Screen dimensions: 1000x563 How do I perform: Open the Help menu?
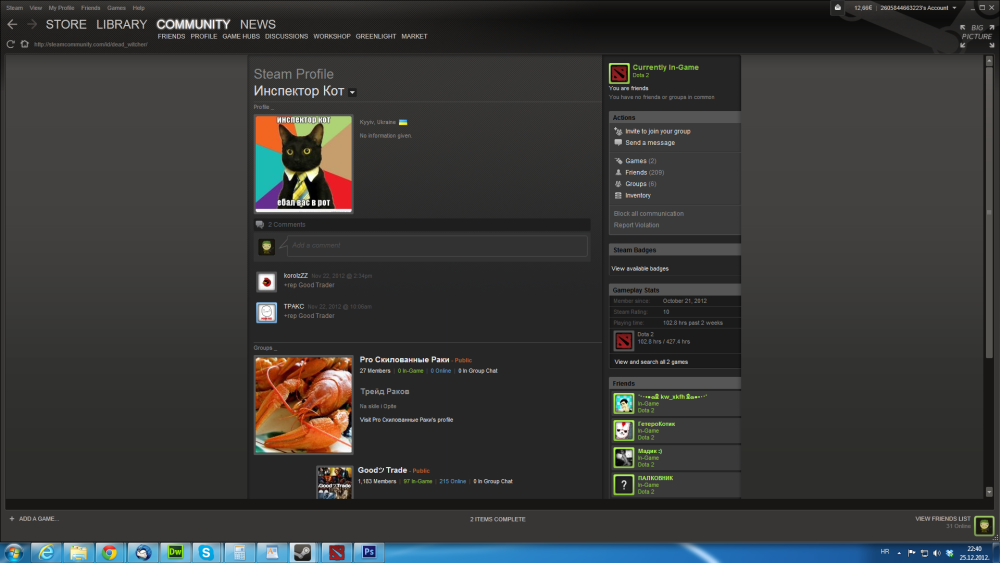click(138, 8)
